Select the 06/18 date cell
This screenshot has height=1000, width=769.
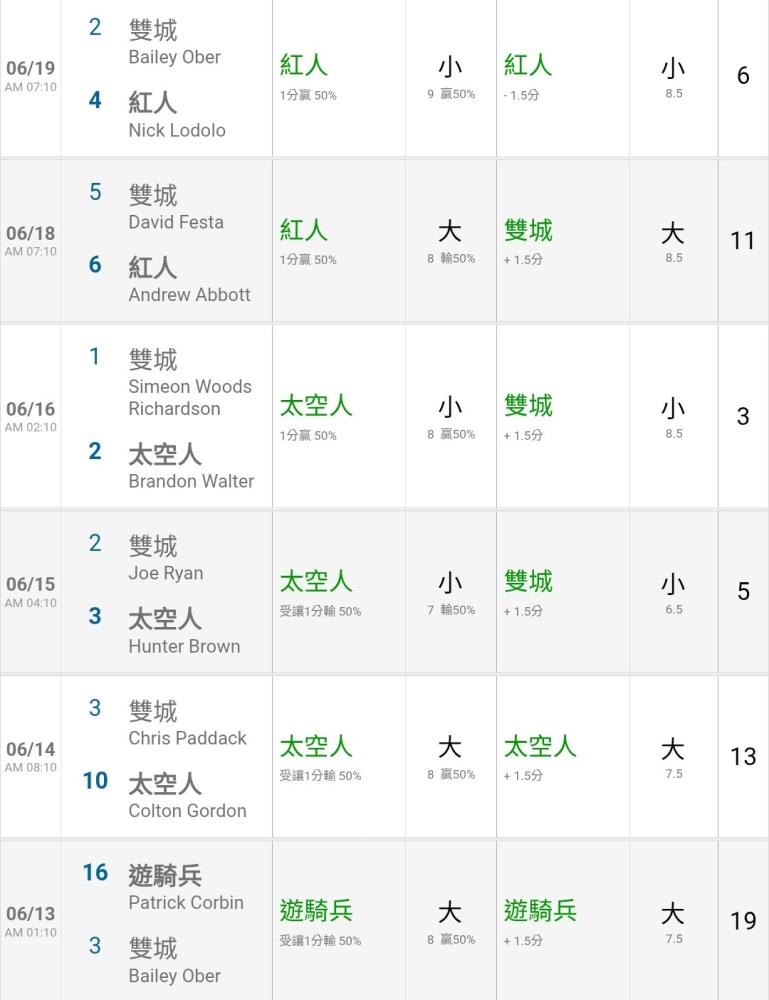click(31, 240)
